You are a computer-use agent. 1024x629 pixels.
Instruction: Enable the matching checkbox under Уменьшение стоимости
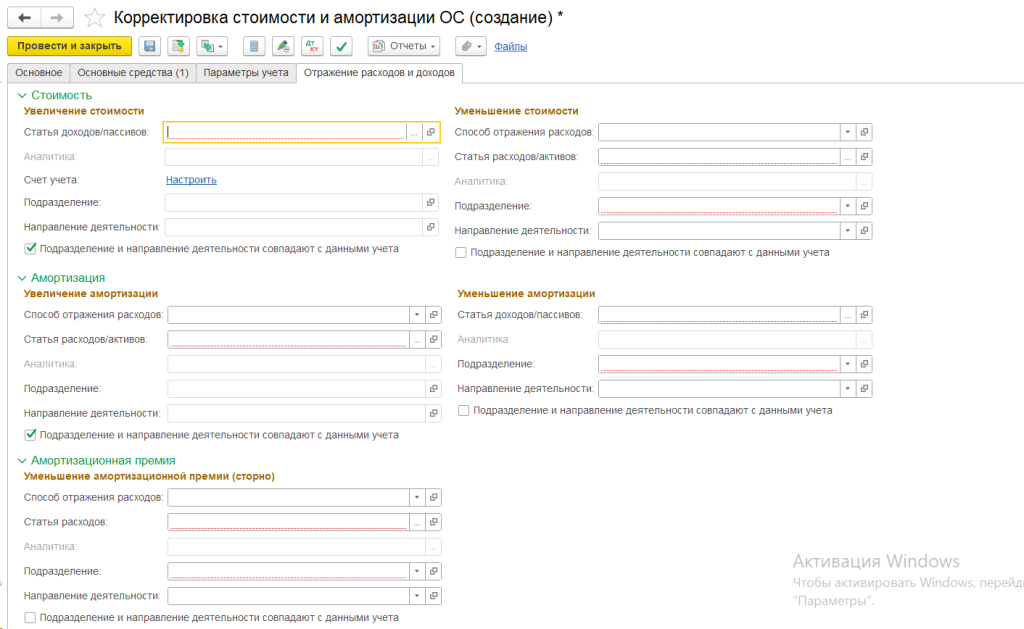tap(461, 253)
